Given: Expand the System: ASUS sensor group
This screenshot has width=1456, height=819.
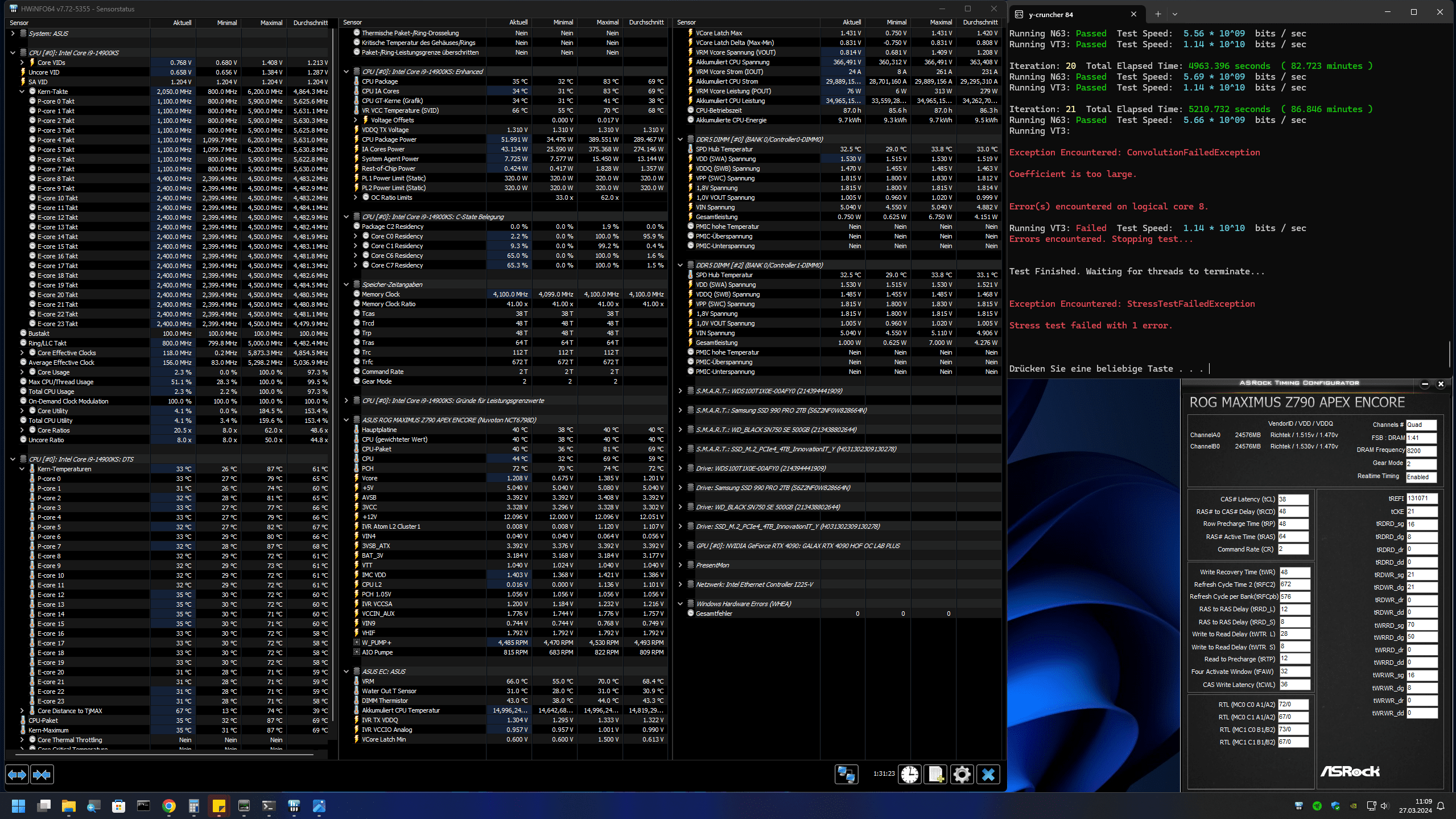Looking at the screenshot, I should coord(13,34).
